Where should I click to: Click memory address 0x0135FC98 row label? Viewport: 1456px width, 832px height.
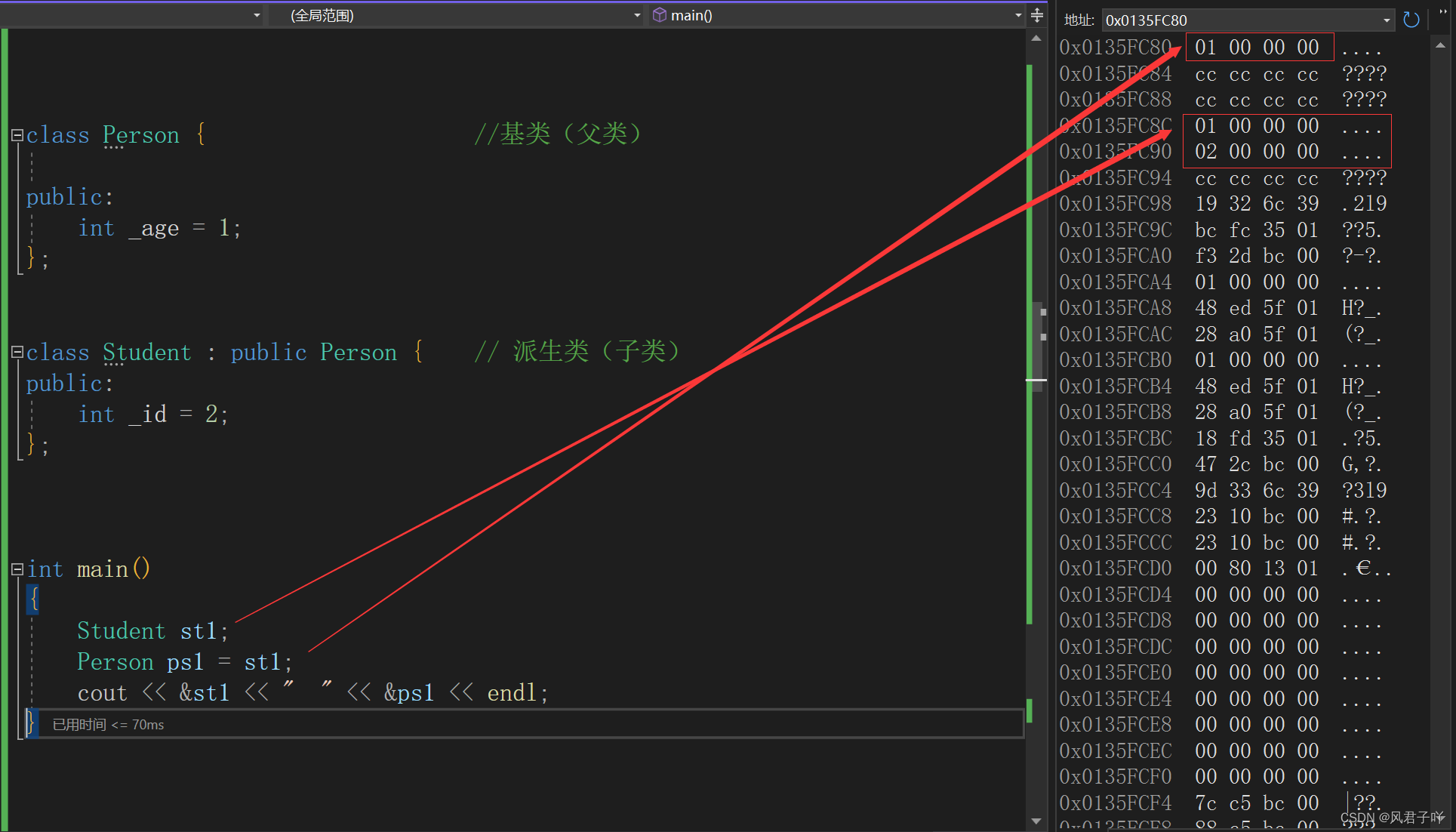pos(1115,204)
